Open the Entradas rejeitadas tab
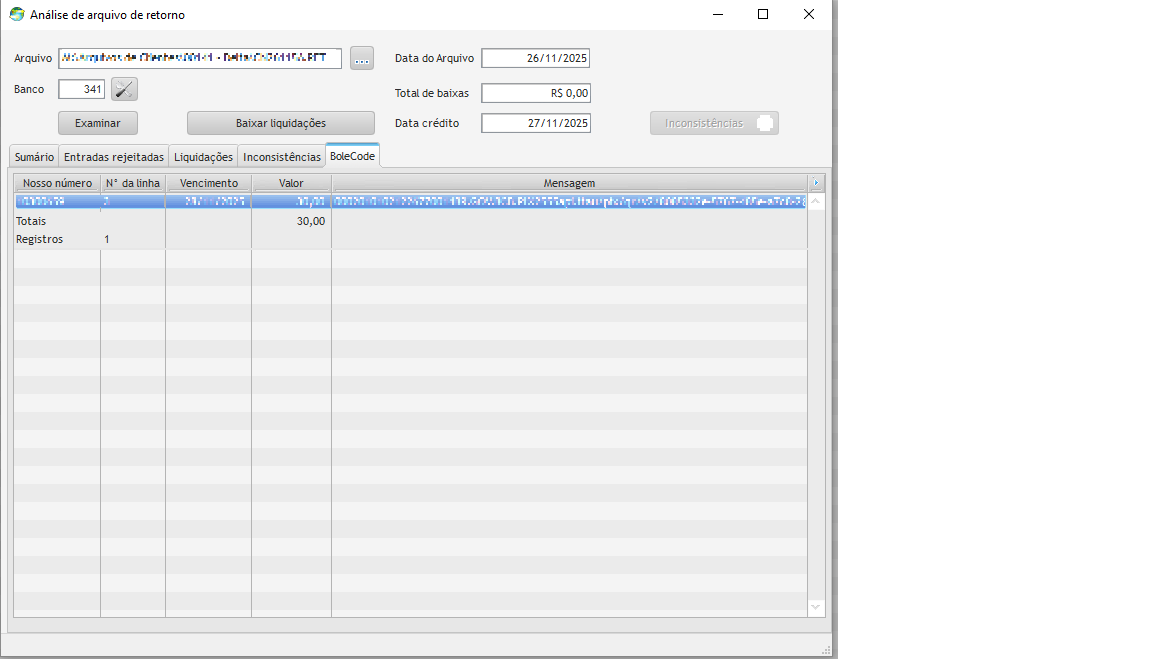Viewport: 1152px width, 659px height. [x=113, y=157]
